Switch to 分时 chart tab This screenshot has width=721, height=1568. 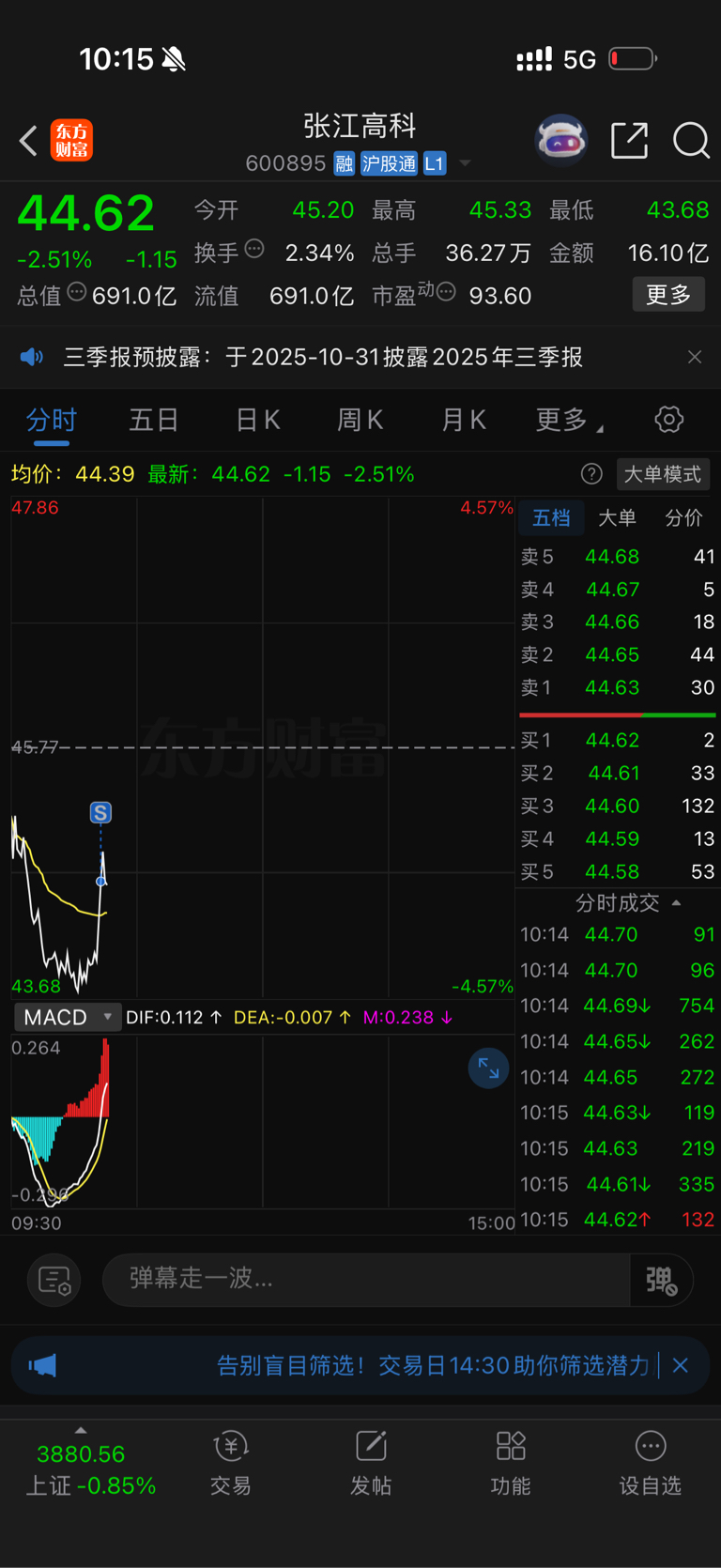(52, 420)
